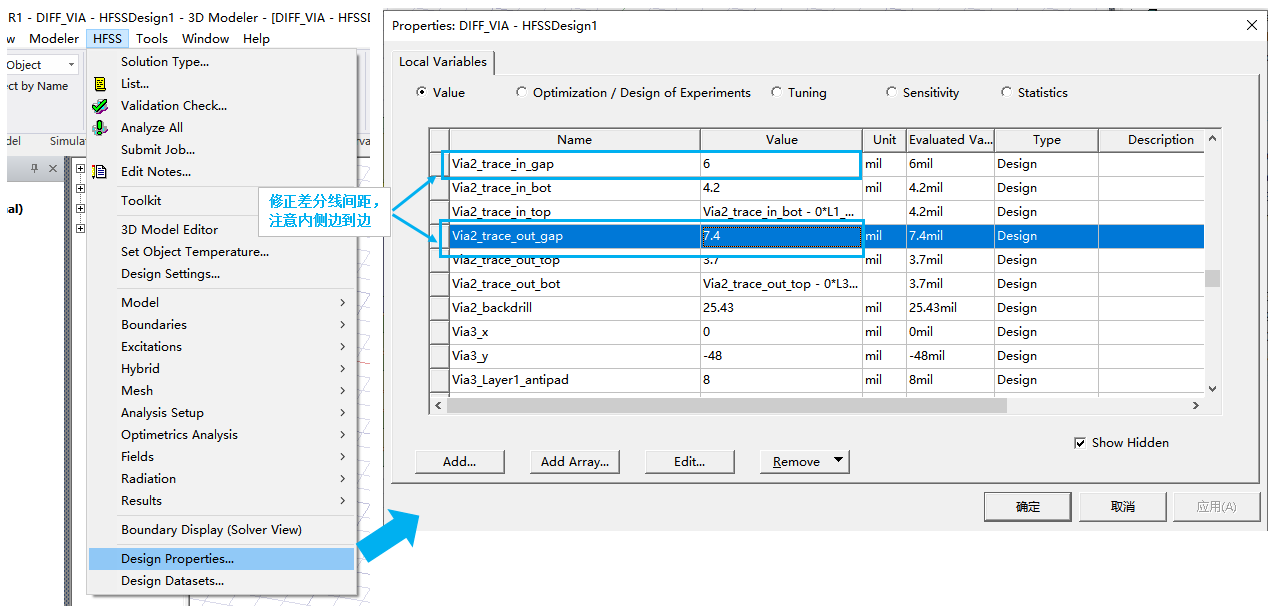Screen dimensions: 1273x606
Task: Choose Toolkit menu entry
Action: pyautogui.click(x=221, y=201)
